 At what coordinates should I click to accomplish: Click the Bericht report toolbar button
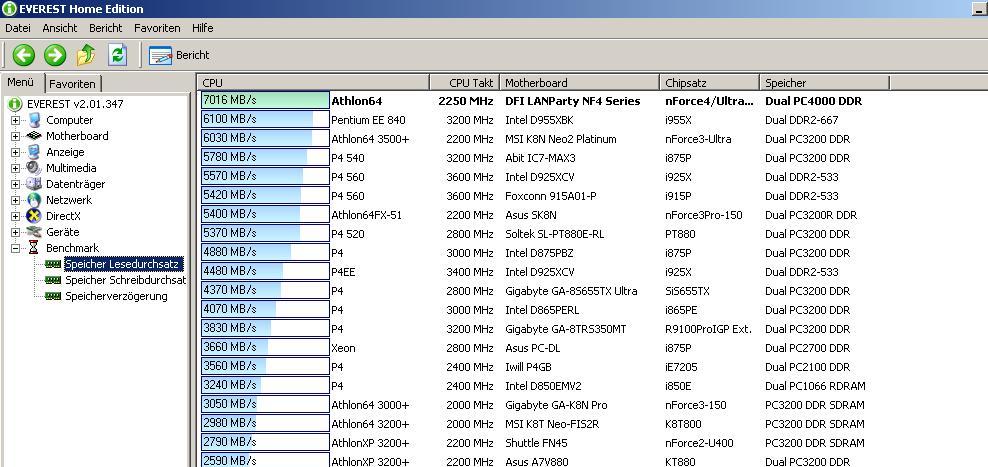click(x=179, y=55)
